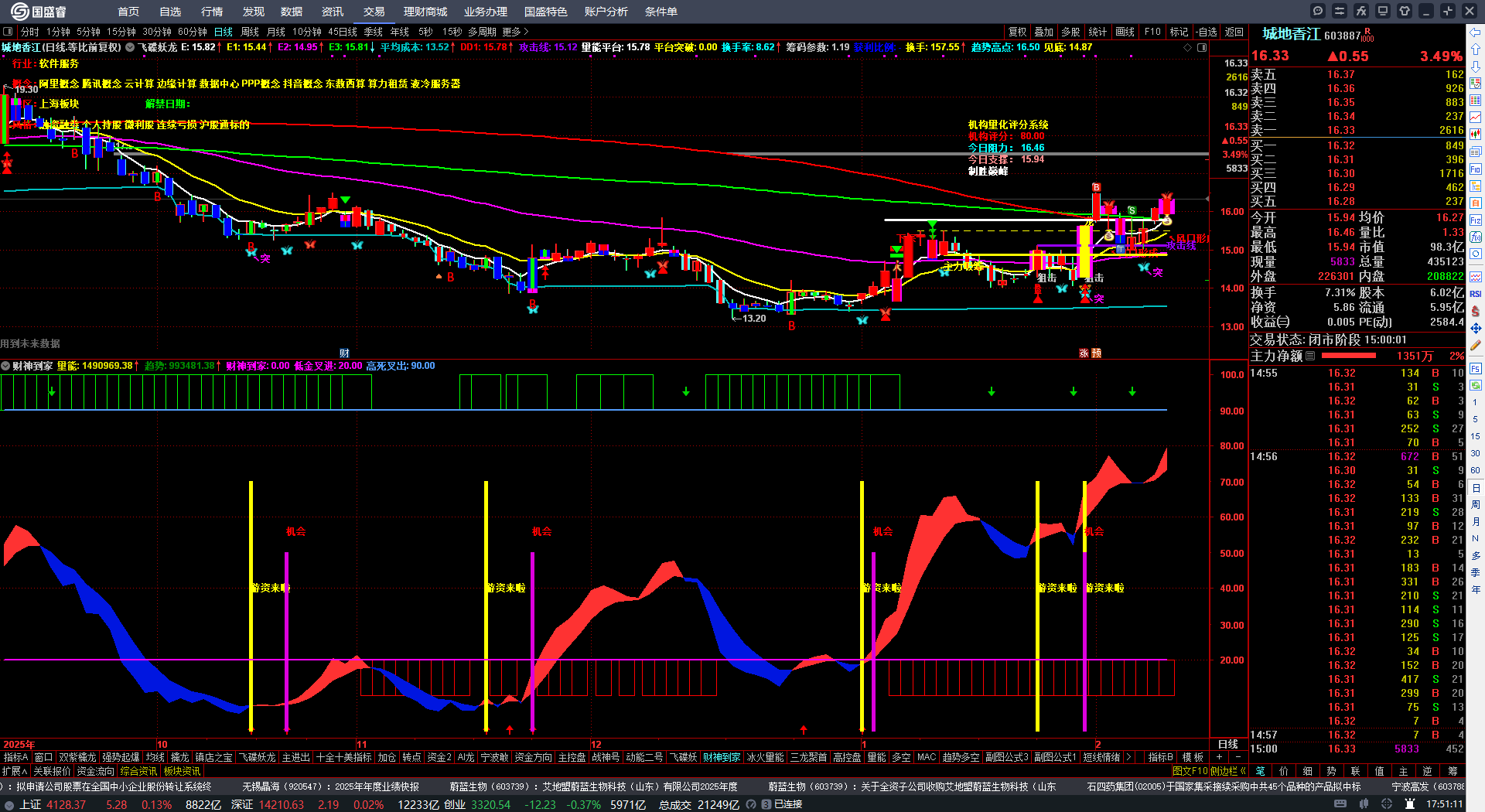Viewport: 1485px width, 812px height.
Task: Click the stock name 城地香江 header
Action: point(1291,34)
